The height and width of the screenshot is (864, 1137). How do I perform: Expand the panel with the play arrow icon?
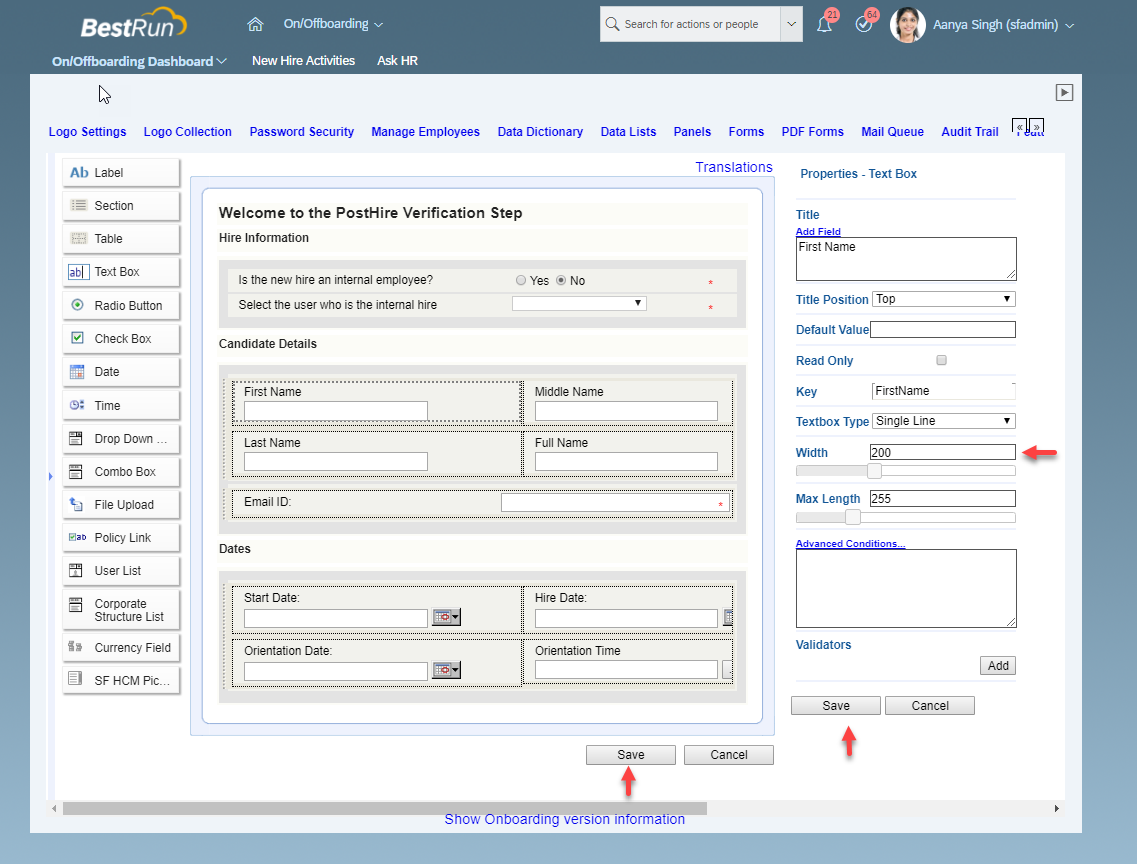(x=1064, y=93)
